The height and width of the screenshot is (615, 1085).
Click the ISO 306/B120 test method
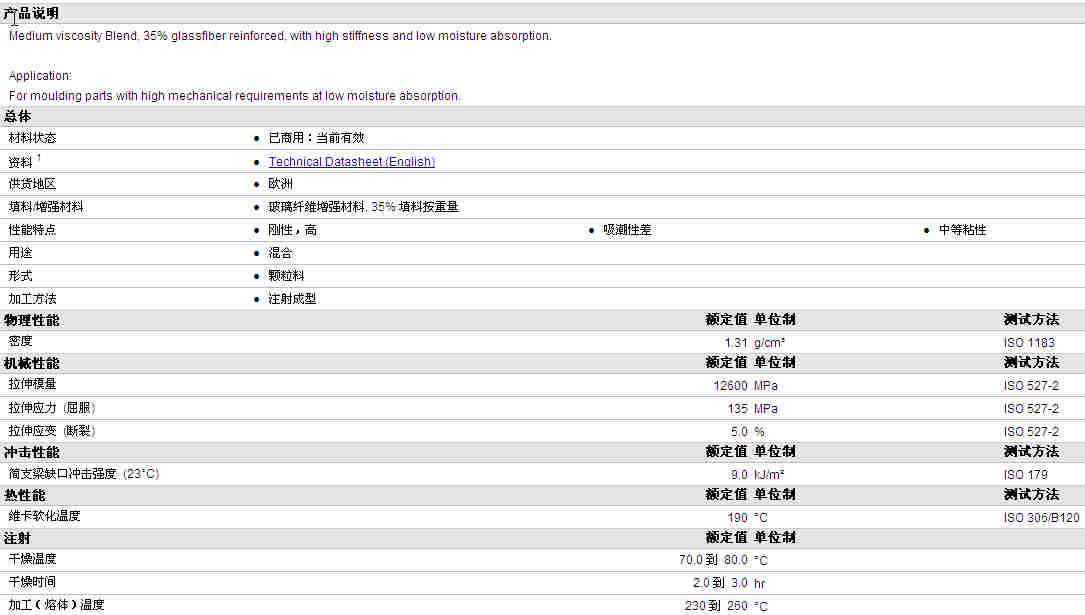coord(1041,517)
